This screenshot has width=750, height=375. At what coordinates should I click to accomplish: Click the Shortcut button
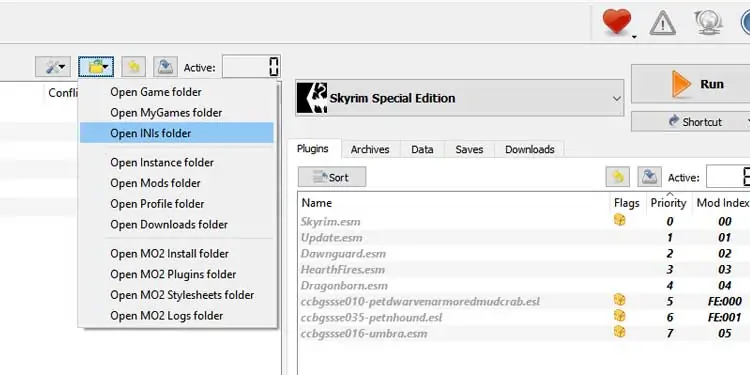(691, 121)
